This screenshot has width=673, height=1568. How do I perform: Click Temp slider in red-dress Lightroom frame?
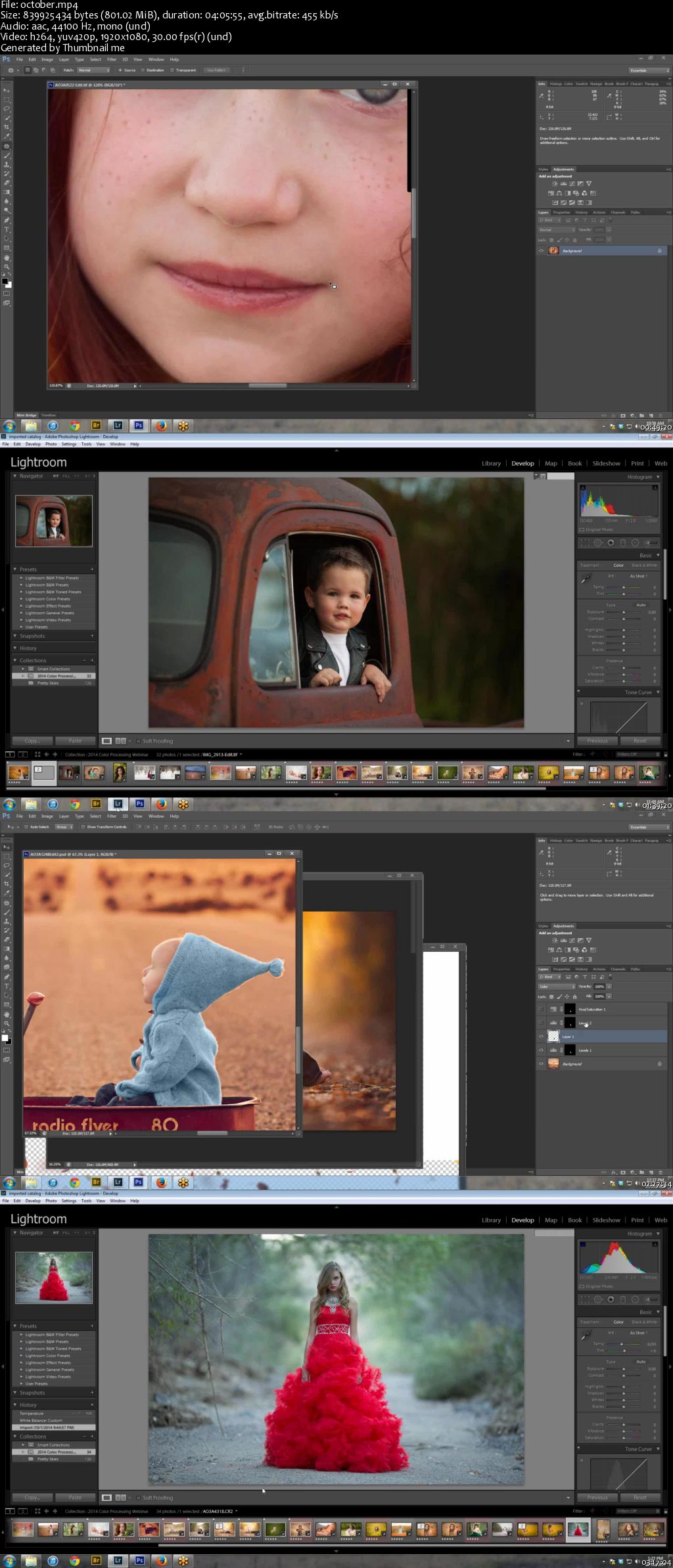tap(624, 1344)
